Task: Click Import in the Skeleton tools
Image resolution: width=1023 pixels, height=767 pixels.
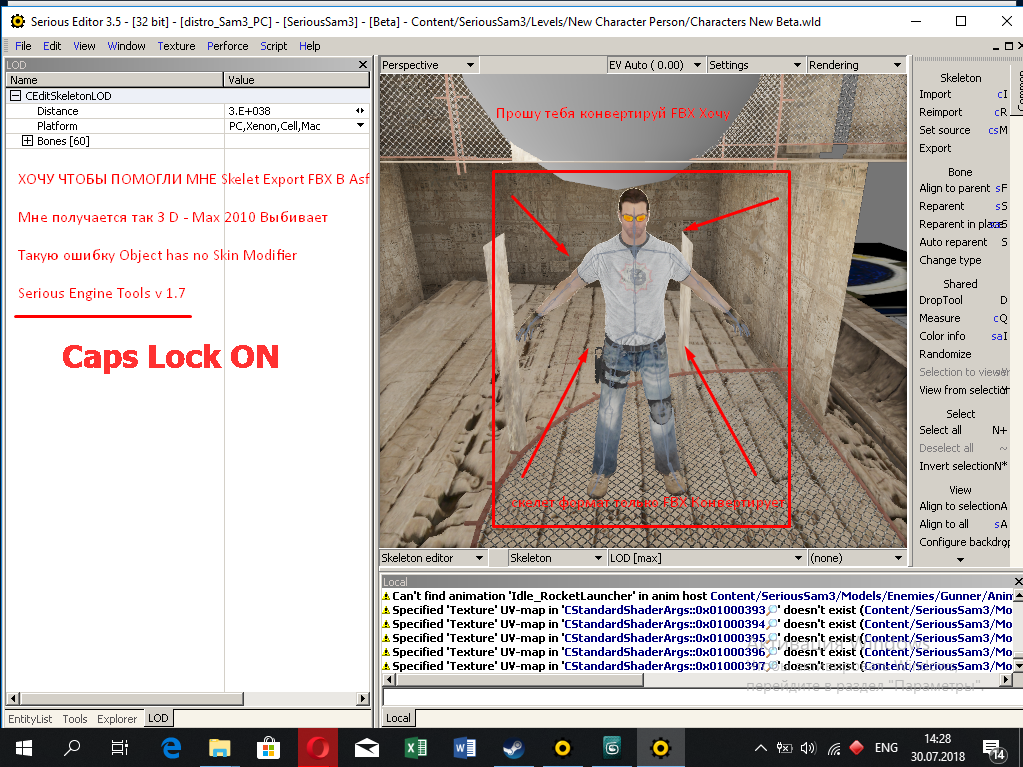Action: [x=935, y=95]
